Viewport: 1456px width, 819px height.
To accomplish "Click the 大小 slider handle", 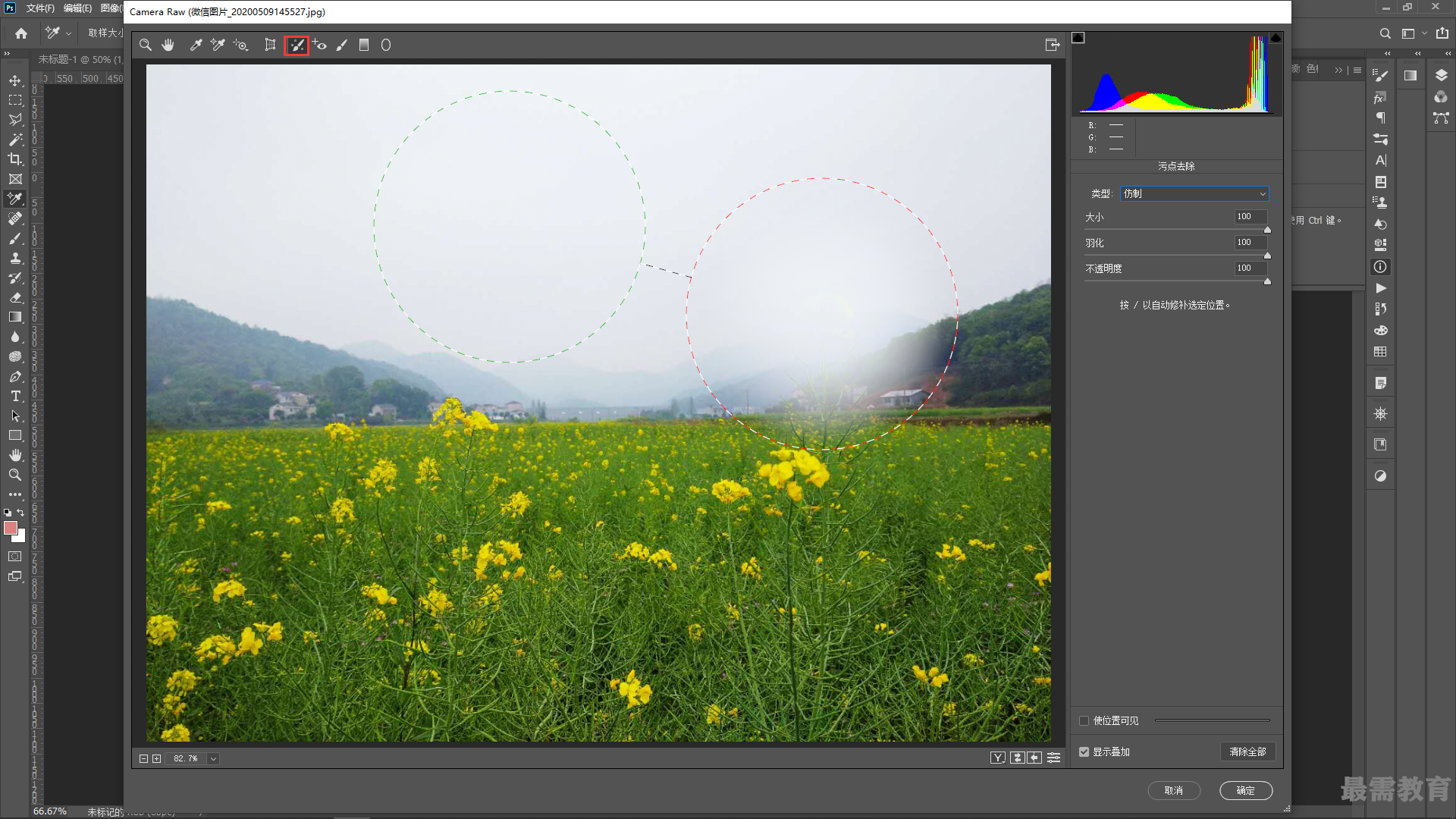I will point(1267,230).
